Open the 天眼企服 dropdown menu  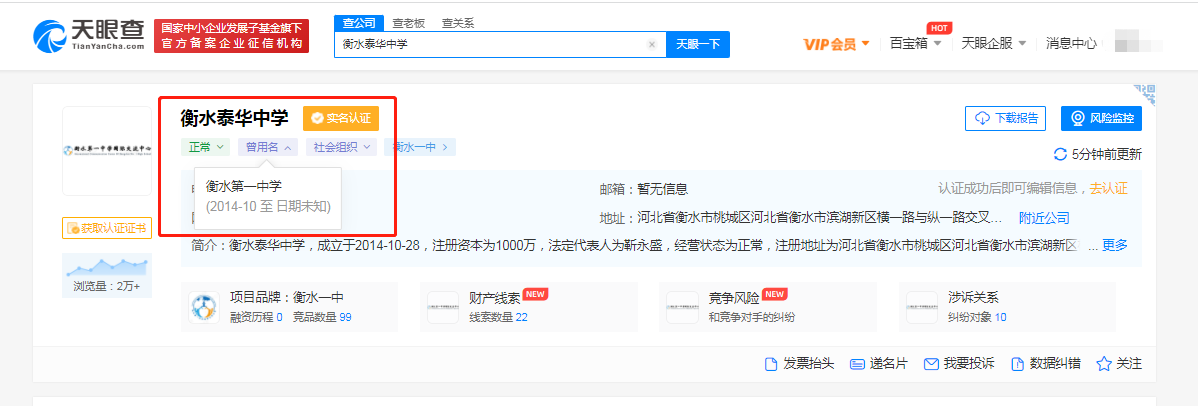[x=994, y=44]
